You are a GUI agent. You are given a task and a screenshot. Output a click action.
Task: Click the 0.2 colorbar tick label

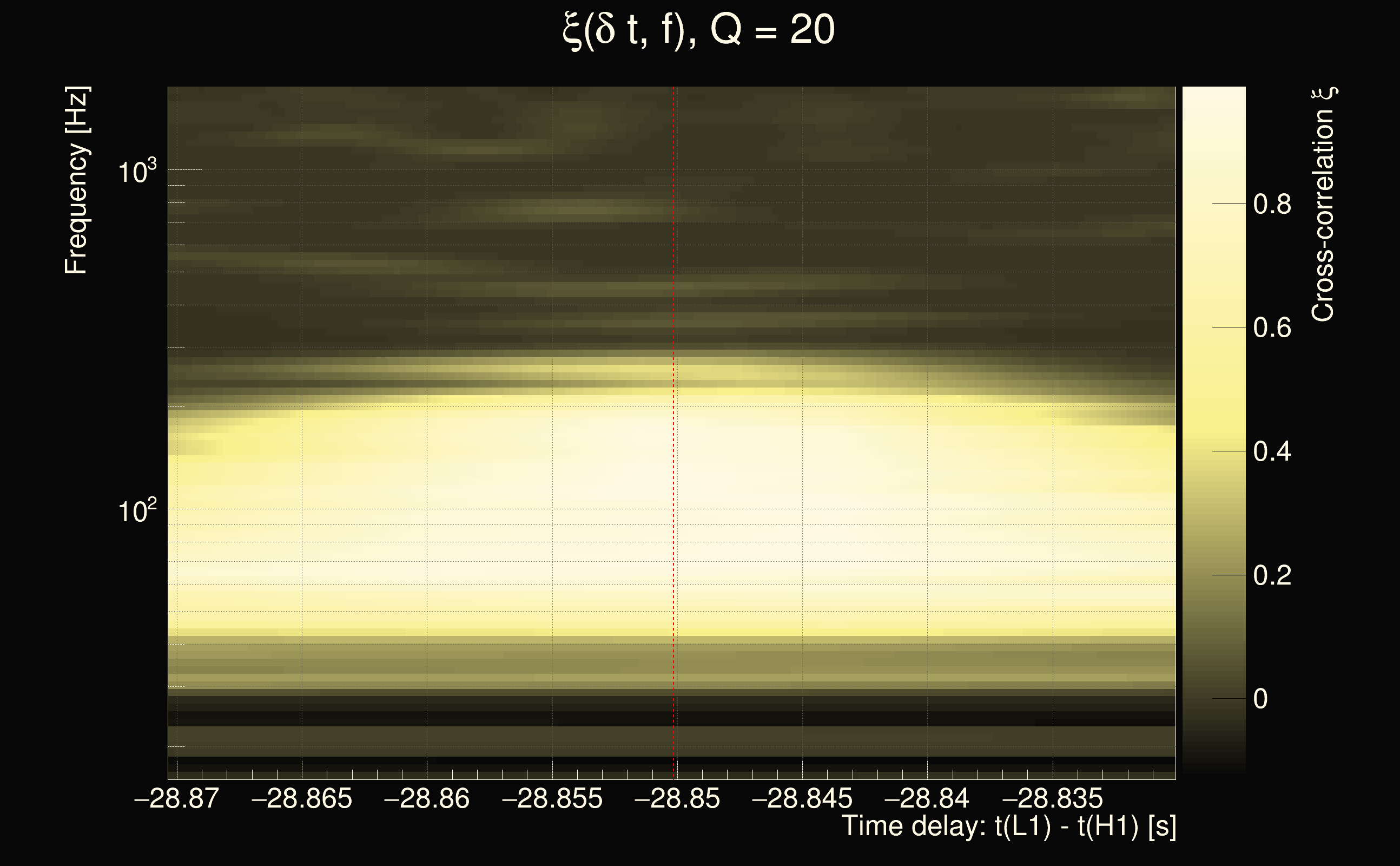pyautogui.click(x=1272, y=575)
